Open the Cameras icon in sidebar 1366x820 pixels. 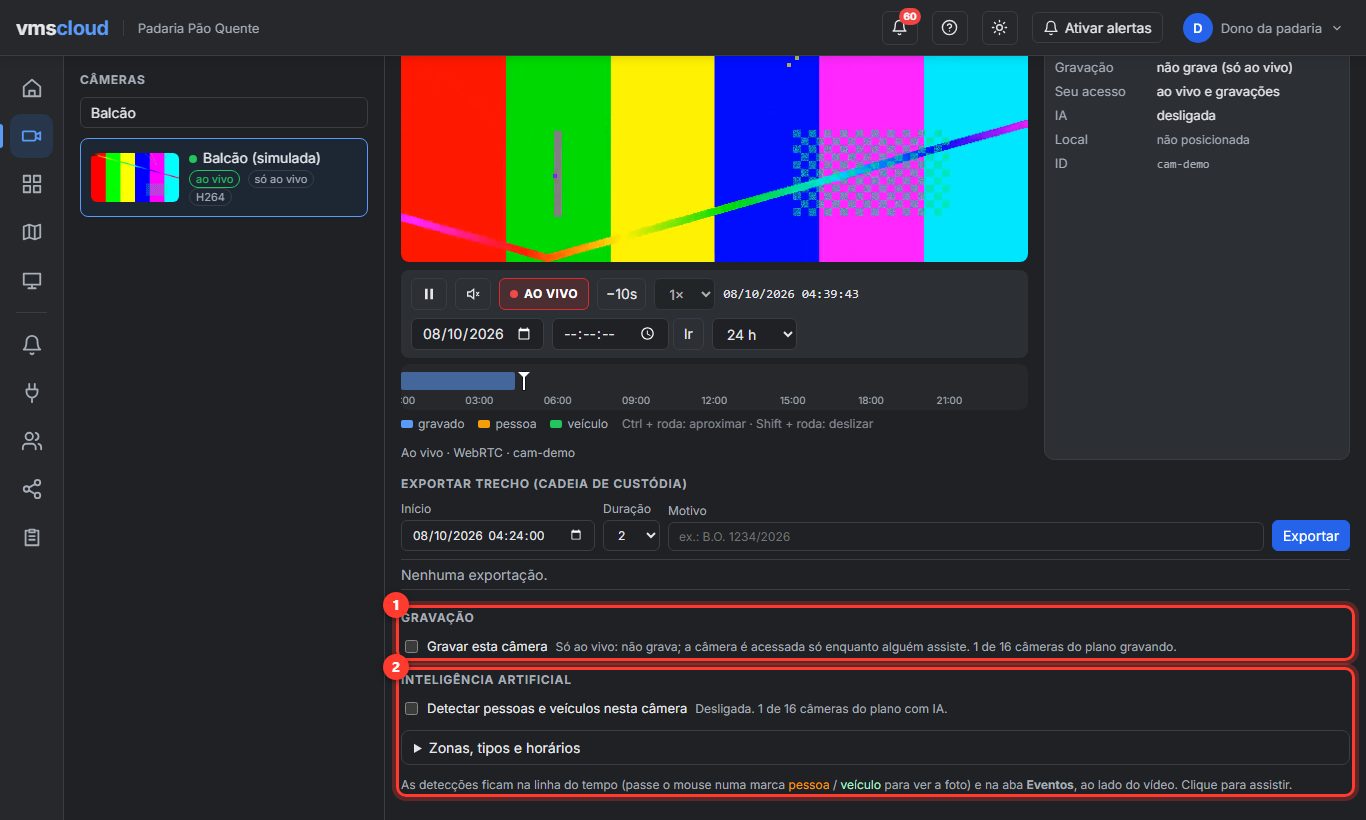(x=32, y=136)
